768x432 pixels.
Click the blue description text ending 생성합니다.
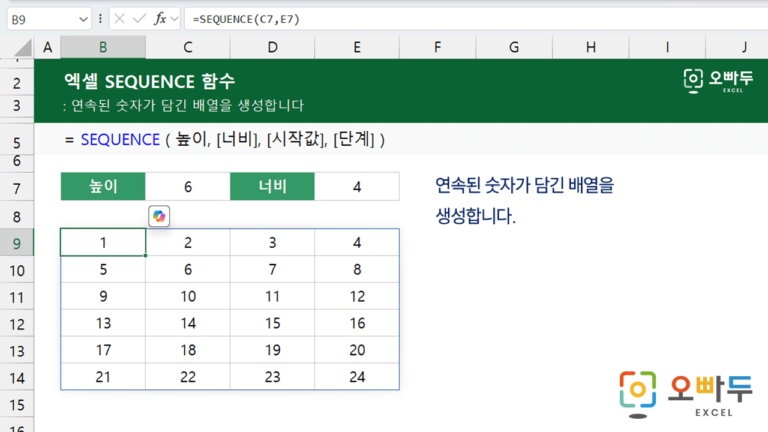coord(524,200)
